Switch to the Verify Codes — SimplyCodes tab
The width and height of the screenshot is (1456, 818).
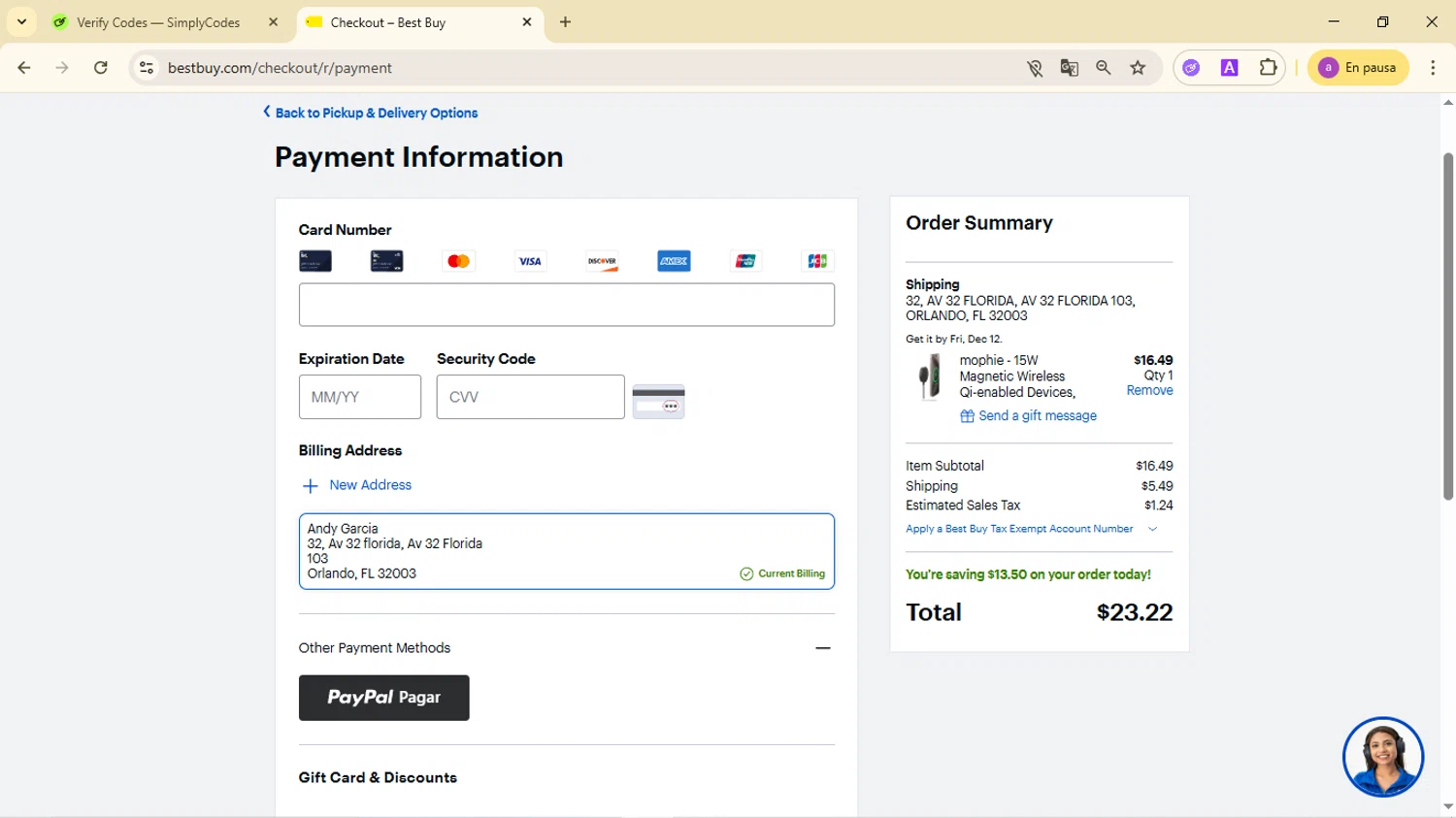point(158,22)
